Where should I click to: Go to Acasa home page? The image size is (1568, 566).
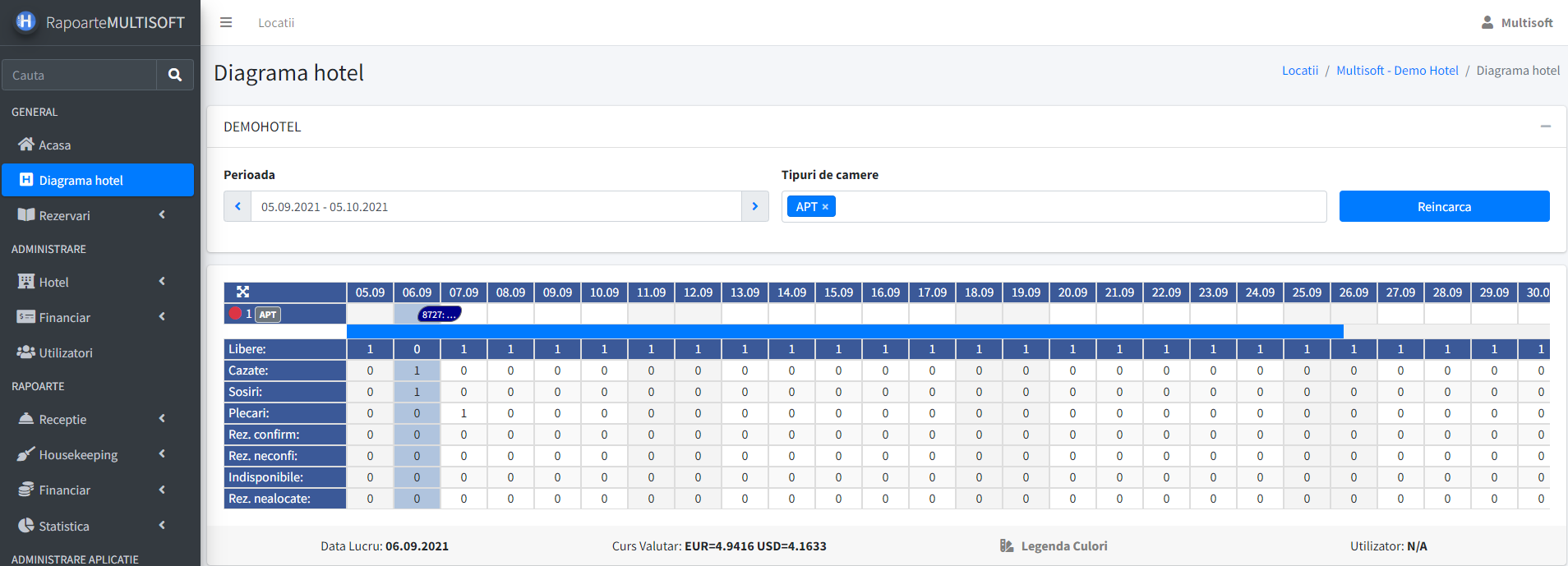pyautogui.click(x=55, y=145)
